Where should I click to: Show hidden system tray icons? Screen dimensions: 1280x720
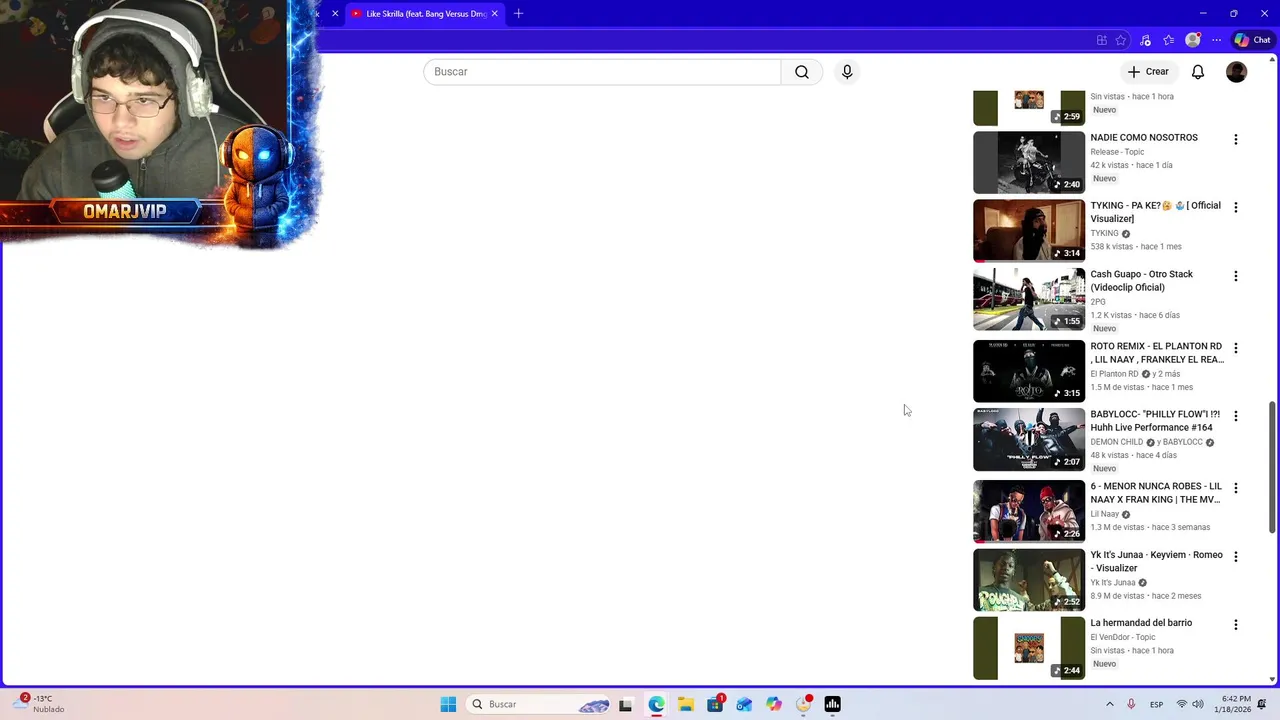pos(1109,704)
